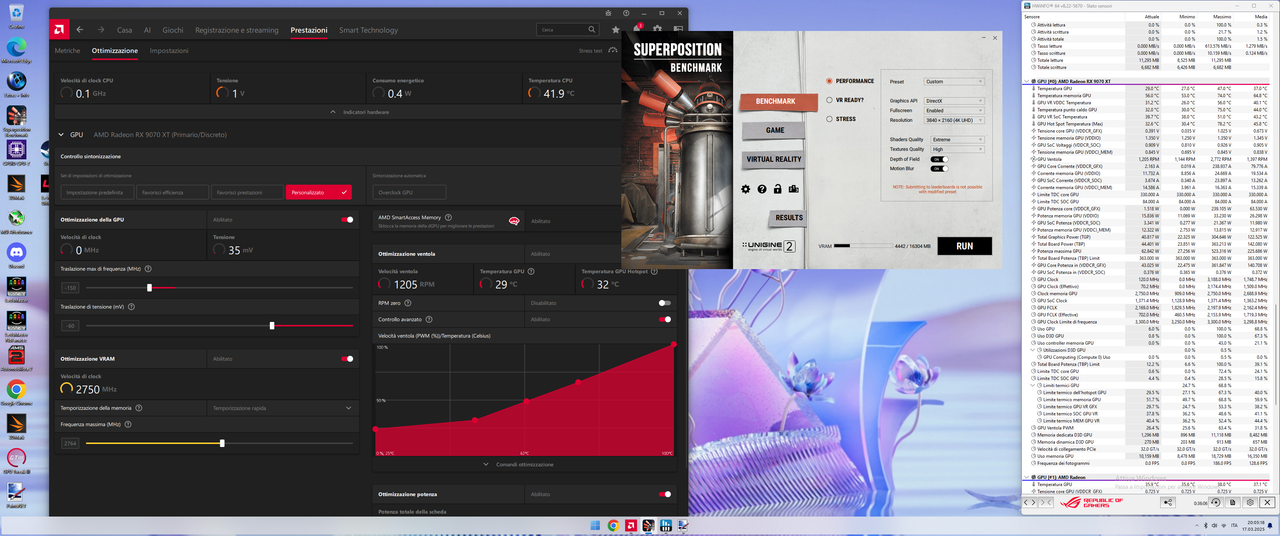Open Superposition leaderboard icon
1280x536 pixels.
pyautogui.click(x=794, y=189)
